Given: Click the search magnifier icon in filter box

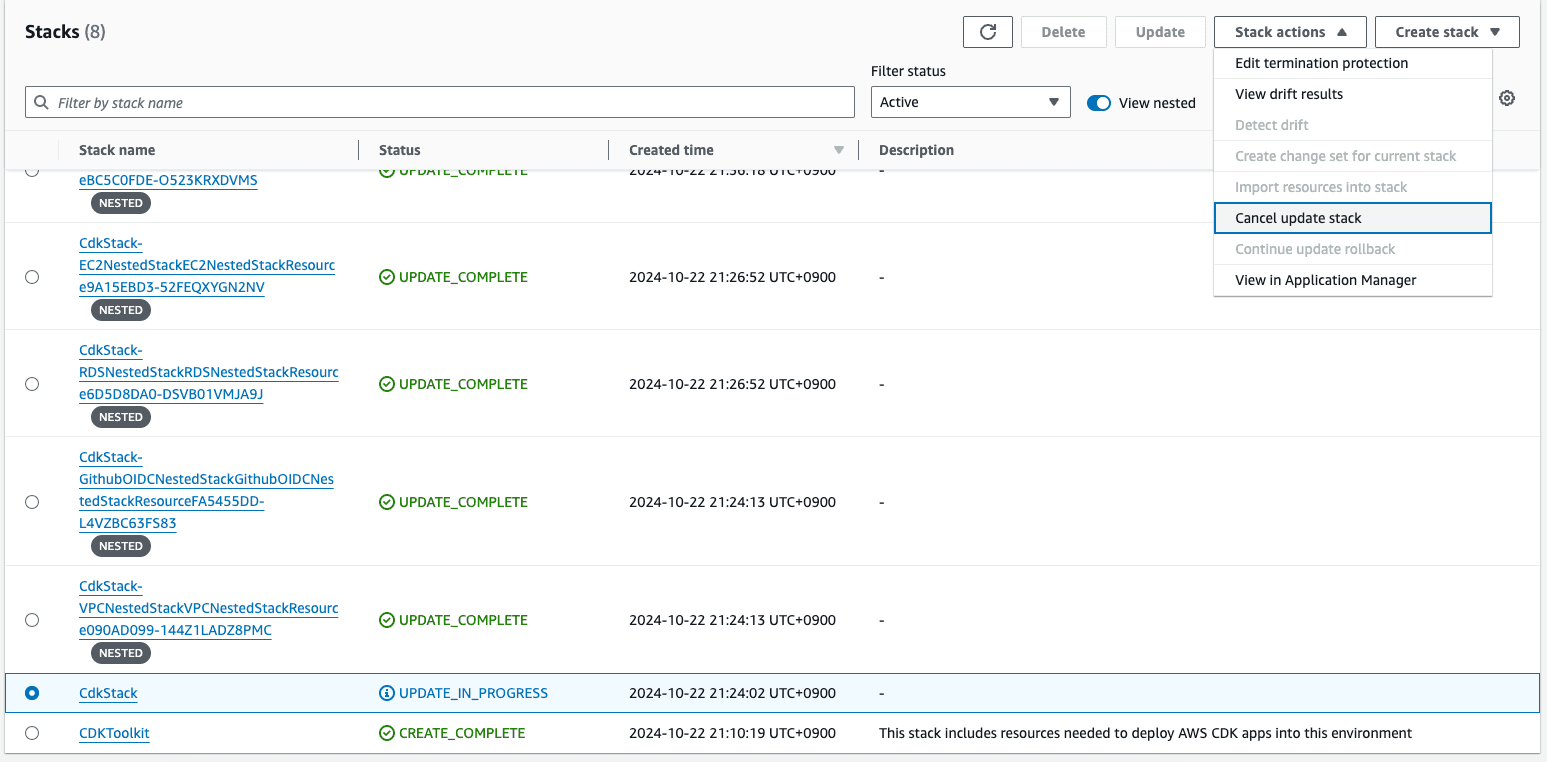Looking at the screenshot, I should [x=41, y=102].
